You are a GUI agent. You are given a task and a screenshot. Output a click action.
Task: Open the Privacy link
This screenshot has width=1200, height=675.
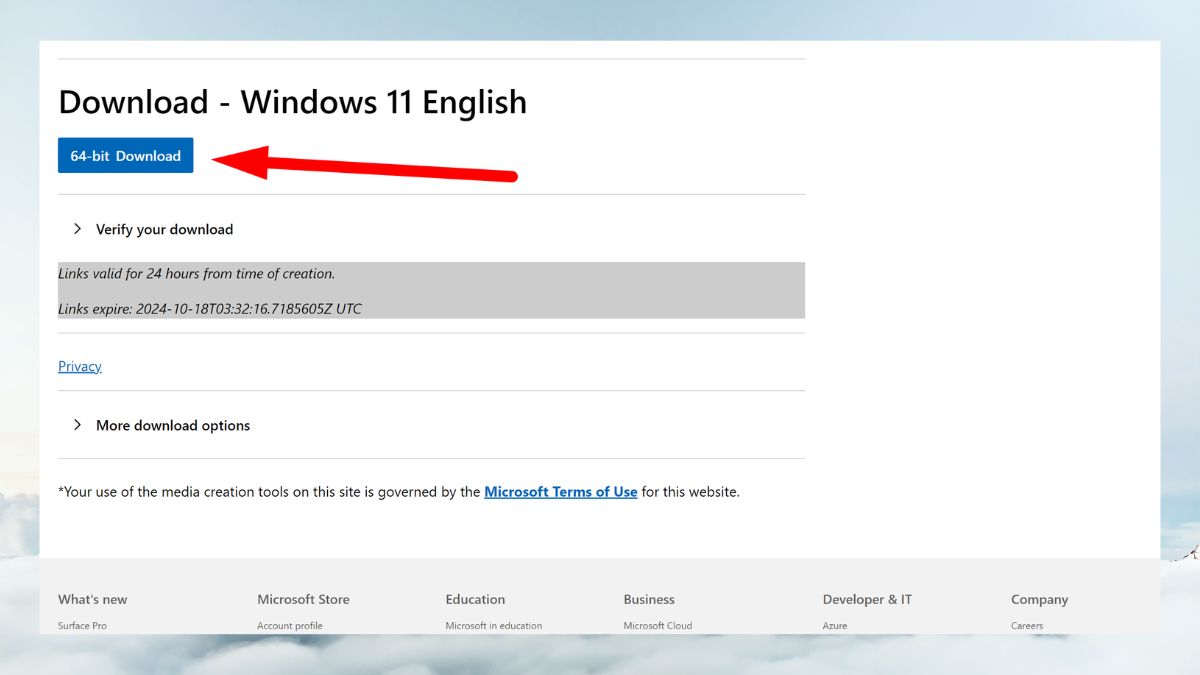[x=80, y=366]
